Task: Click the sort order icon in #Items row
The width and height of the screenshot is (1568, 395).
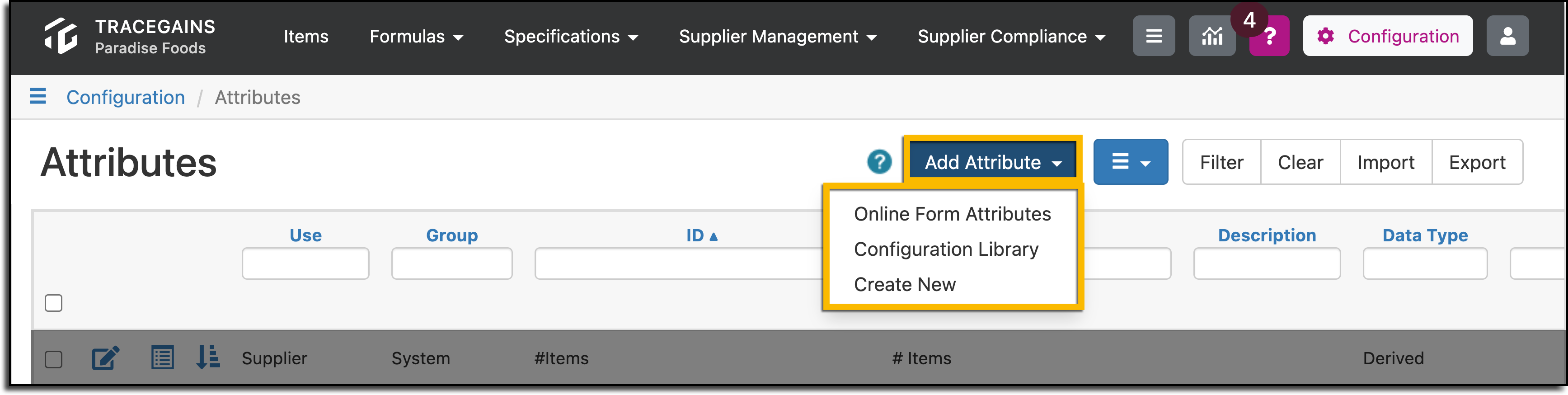Action: (x=208, y=357)
